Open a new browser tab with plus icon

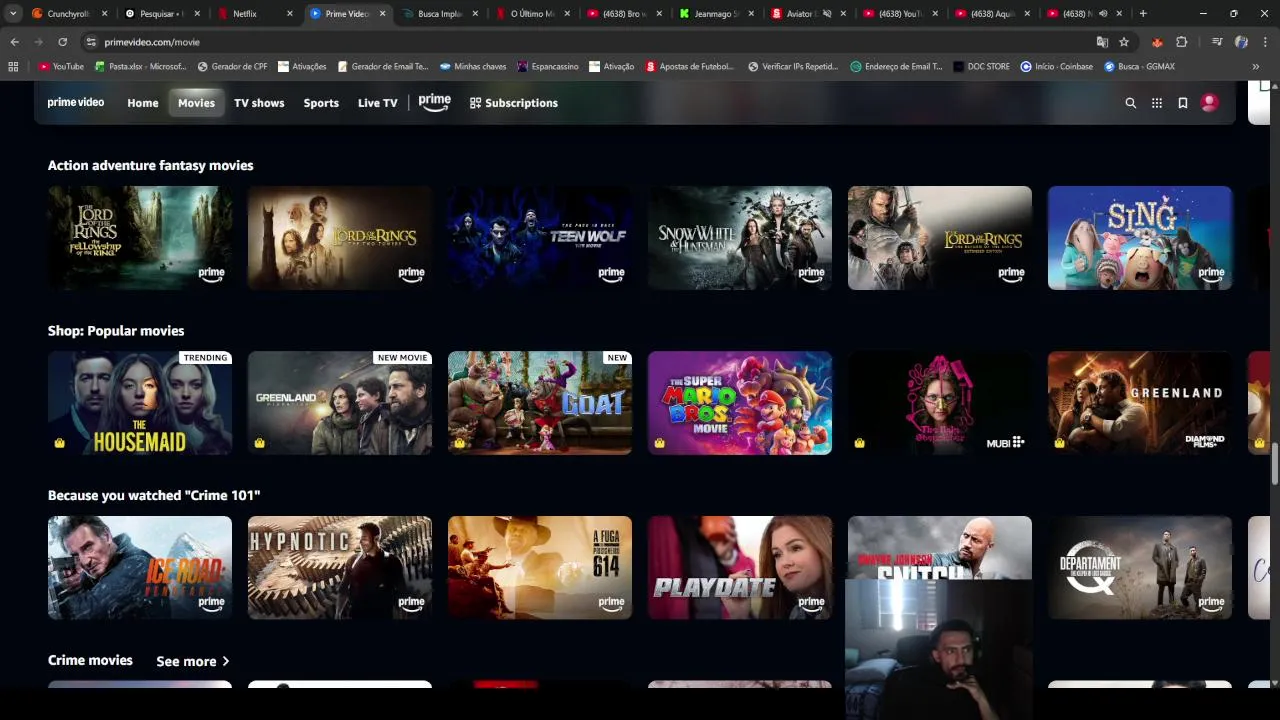pyautogui.click(x=1143, y=14)
